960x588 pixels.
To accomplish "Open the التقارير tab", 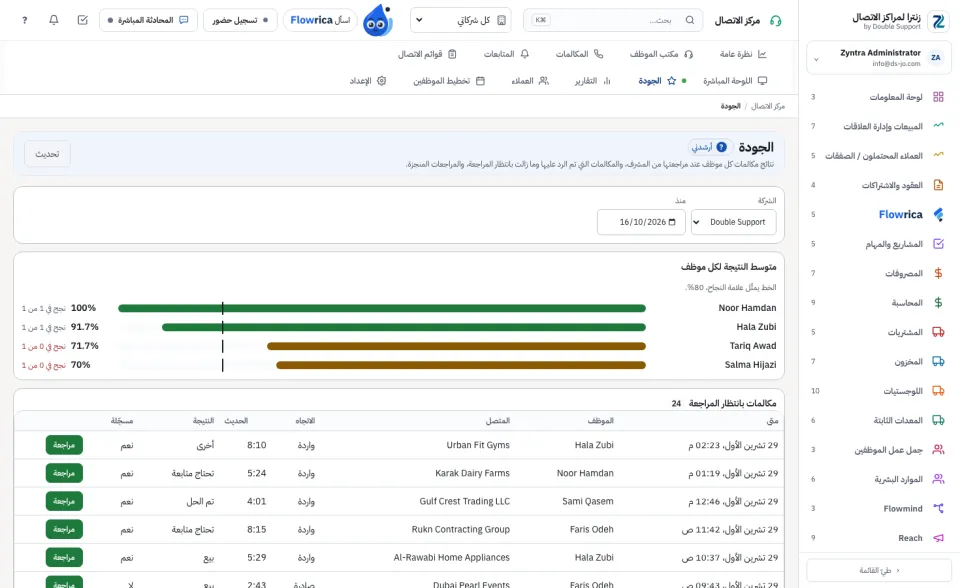I will click(592, 81).
